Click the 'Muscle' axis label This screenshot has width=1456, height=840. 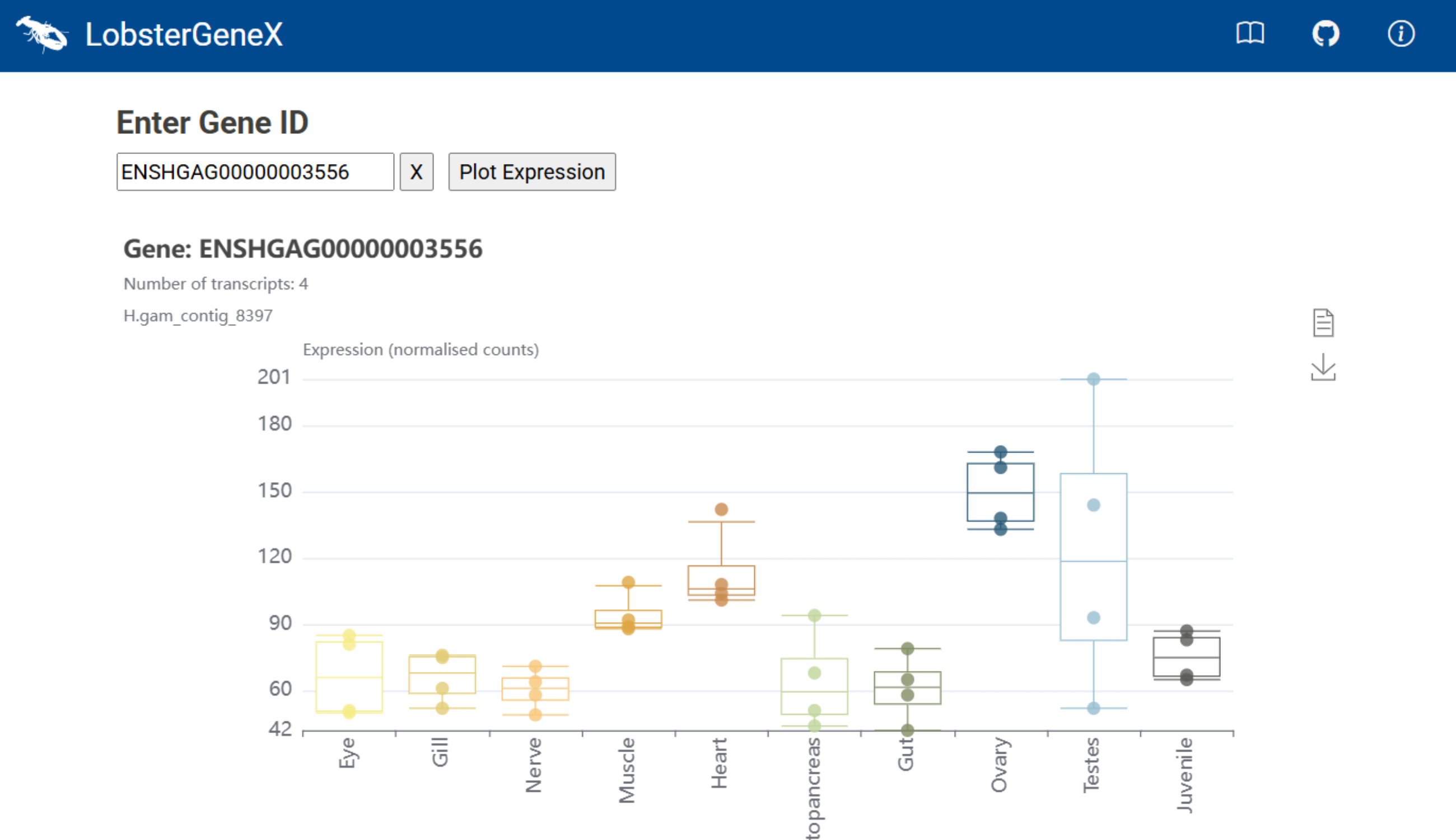[x=627, y=770]
